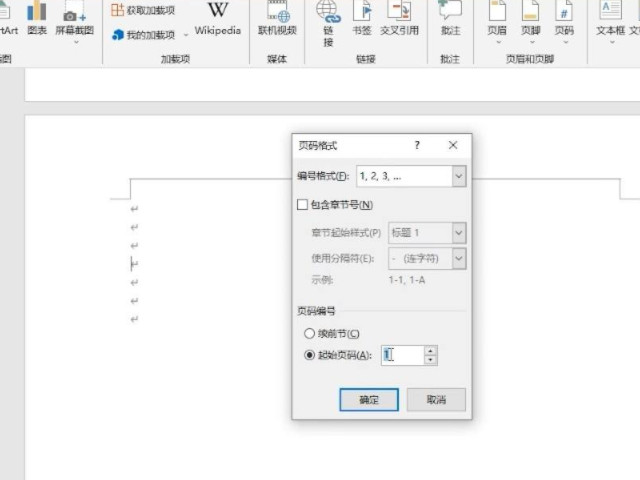Open the Wikipedia add-in
The width and height of the screenshot is (640, 480).
[218, 18]
